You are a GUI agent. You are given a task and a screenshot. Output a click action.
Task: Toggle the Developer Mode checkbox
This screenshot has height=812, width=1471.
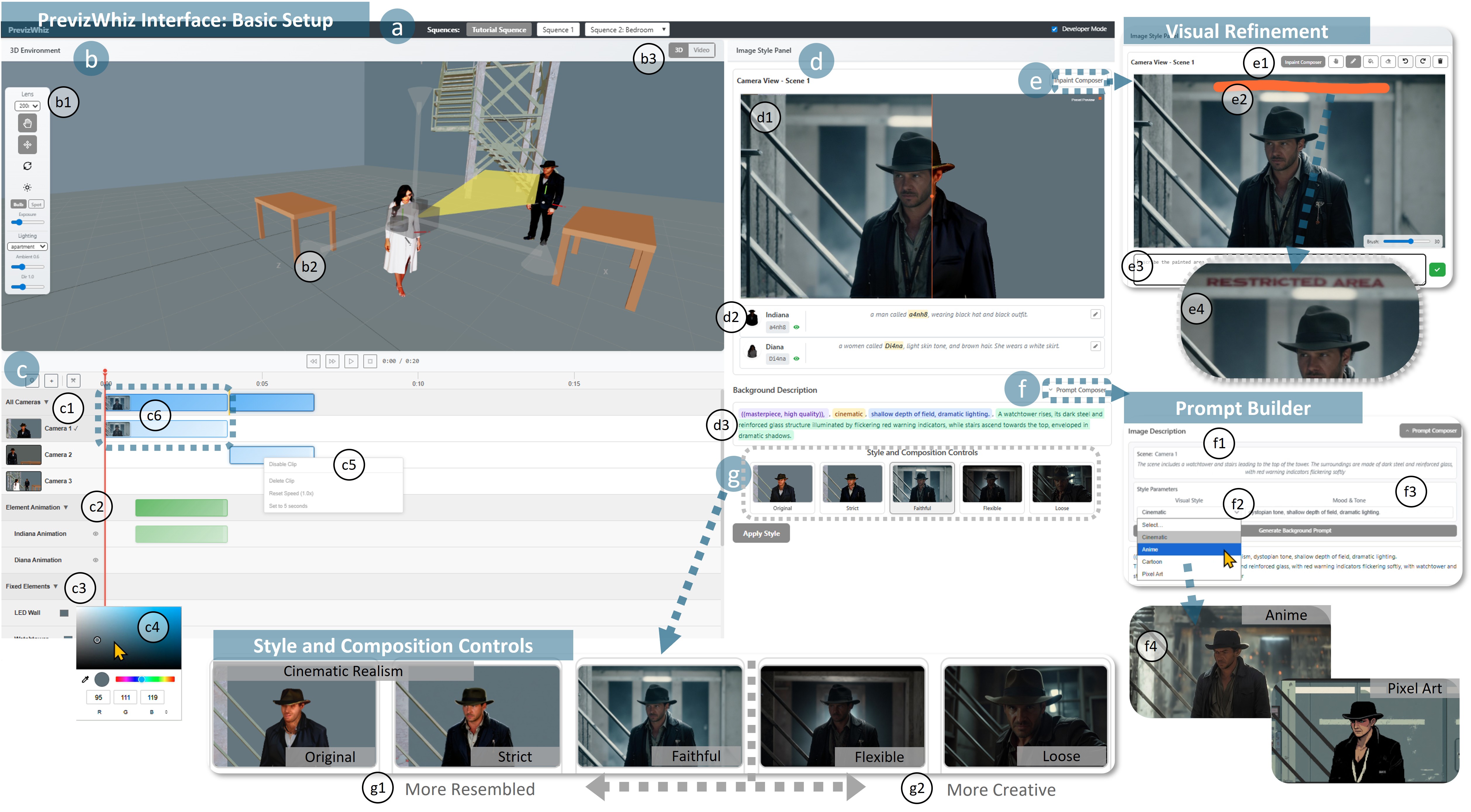(1054, 29)
